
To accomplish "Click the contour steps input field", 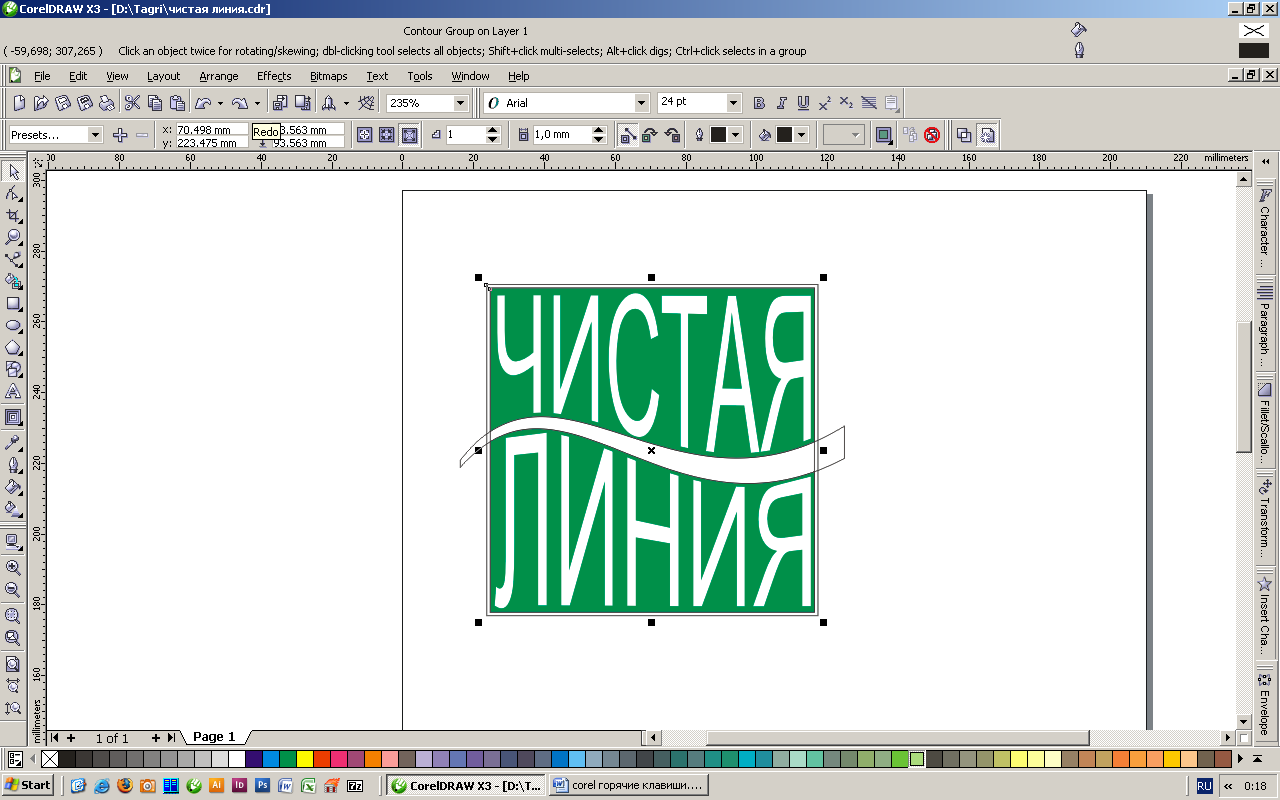I will pos(465,134).
